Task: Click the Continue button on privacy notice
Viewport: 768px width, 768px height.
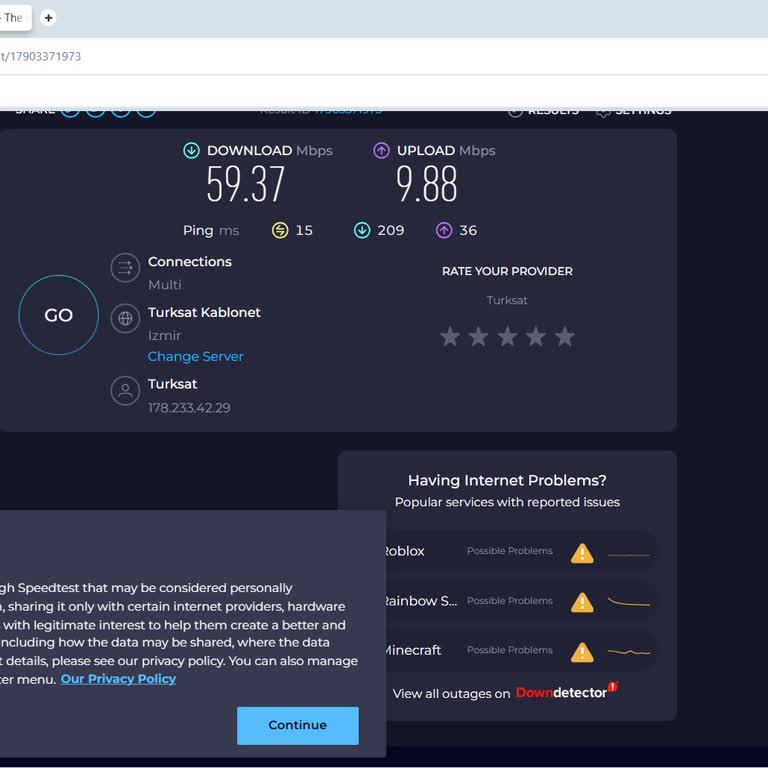Action: (x=298, y=725)
